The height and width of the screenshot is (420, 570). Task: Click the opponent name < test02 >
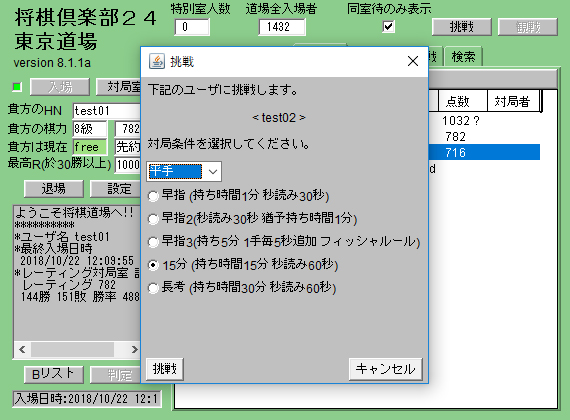tap(279, 117)
